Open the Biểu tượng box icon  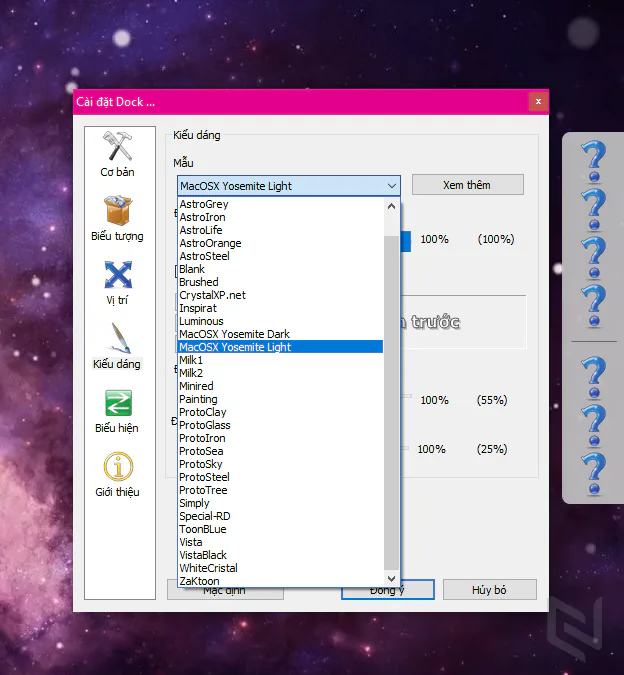click(x=117, y=211)
